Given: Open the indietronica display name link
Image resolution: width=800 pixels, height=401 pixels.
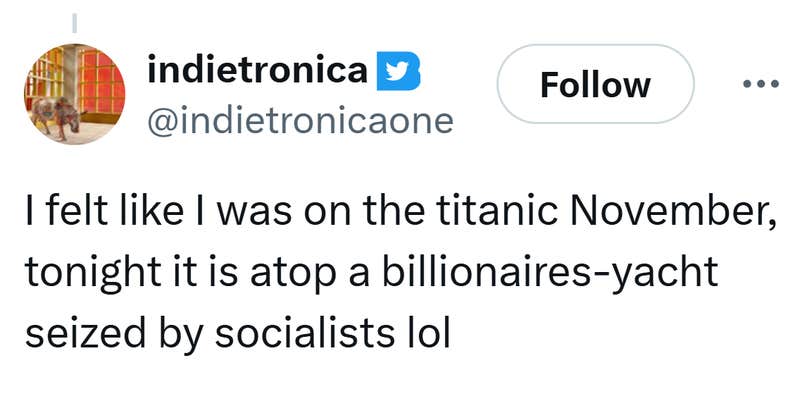Looking at the screenshot, I should (x=257, y=70).
